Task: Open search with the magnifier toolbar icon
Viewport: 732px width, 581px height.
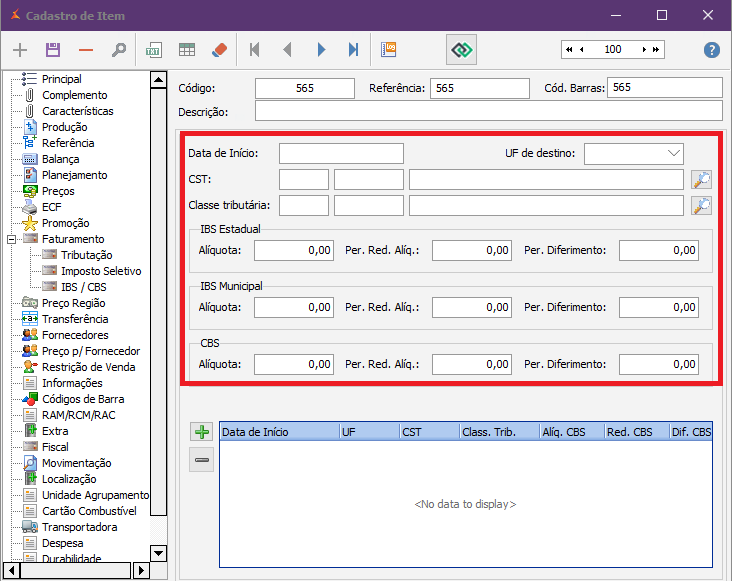Action: [118, 50]
